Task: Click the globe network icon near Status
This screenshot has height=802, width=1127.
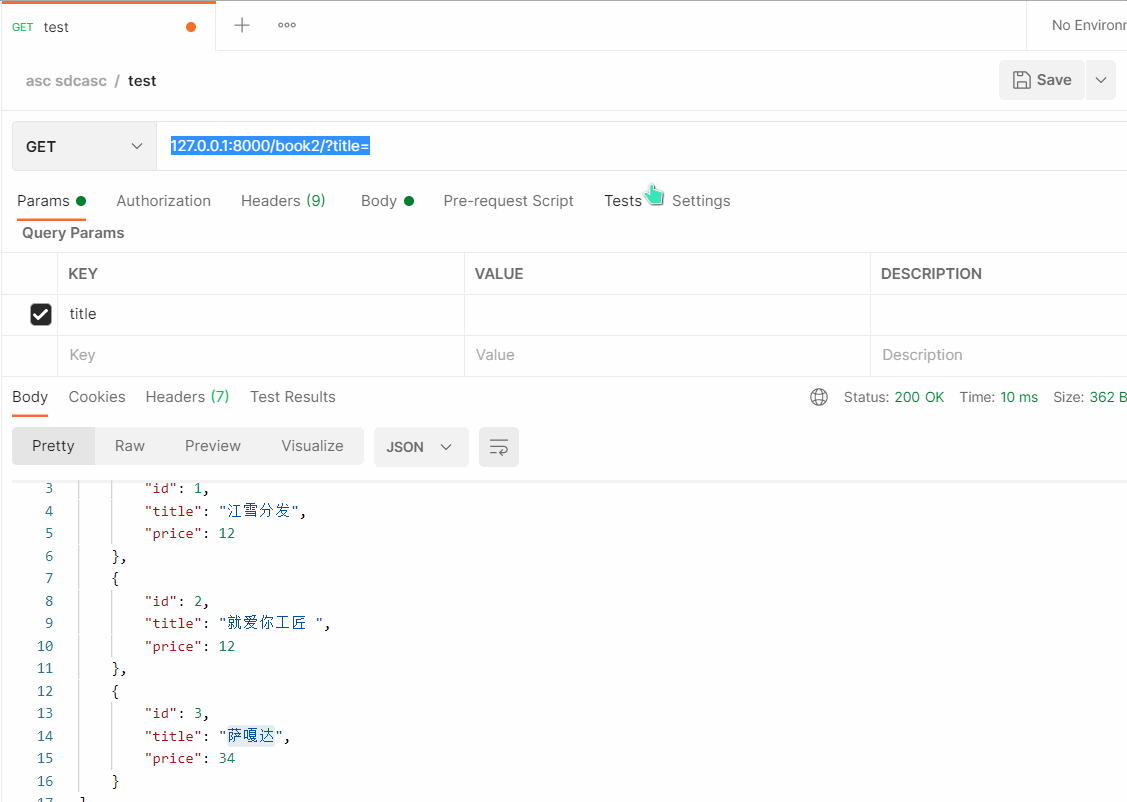Action: 819,397
